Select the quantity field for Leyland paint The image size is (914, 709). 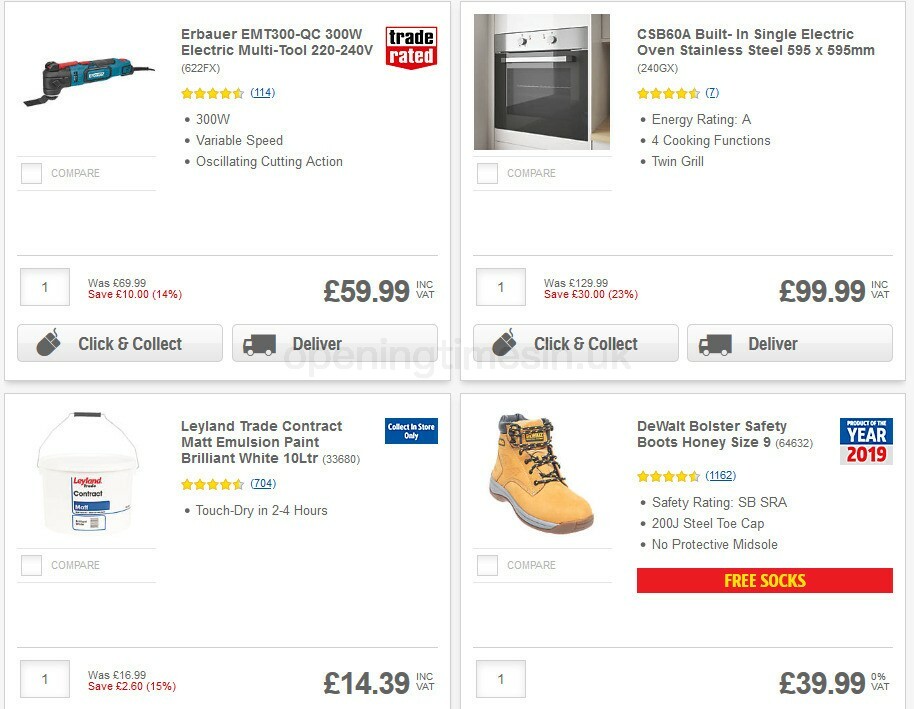(x=44, y=679)
